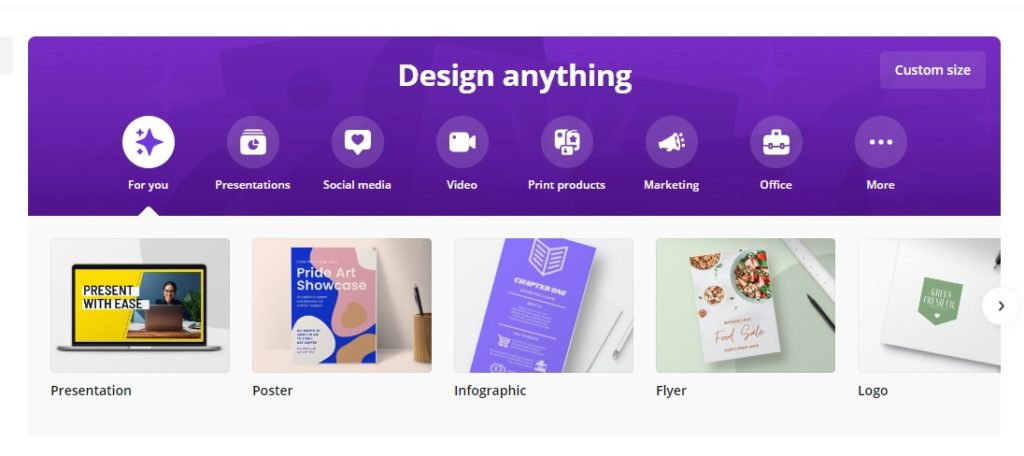Click the Presentation label text
Viewport: 1024px width, 456px height.
click(91, 391)
